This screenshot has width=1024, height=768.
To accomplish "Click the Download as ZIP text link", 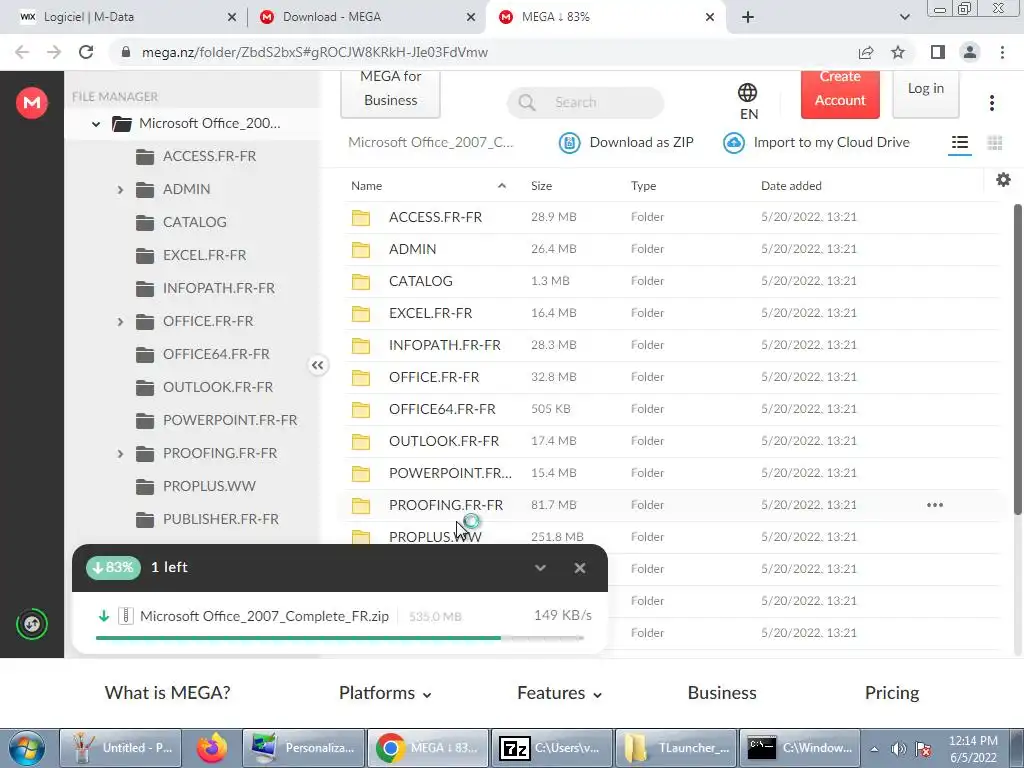I will click(x=641, y=142).
